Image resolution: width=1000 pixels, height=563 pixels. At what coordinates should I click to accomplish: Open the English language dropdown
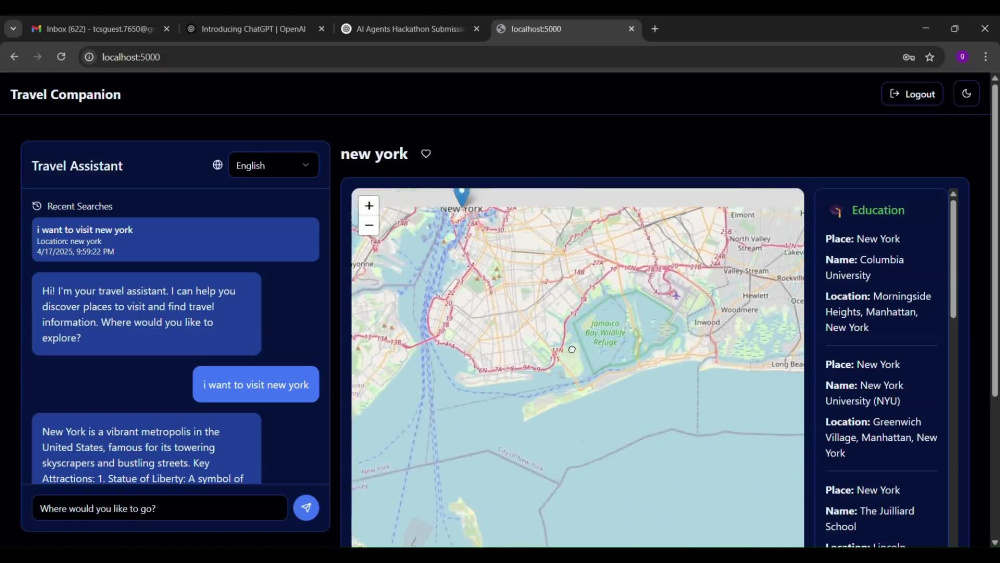(x=273, y=165)
